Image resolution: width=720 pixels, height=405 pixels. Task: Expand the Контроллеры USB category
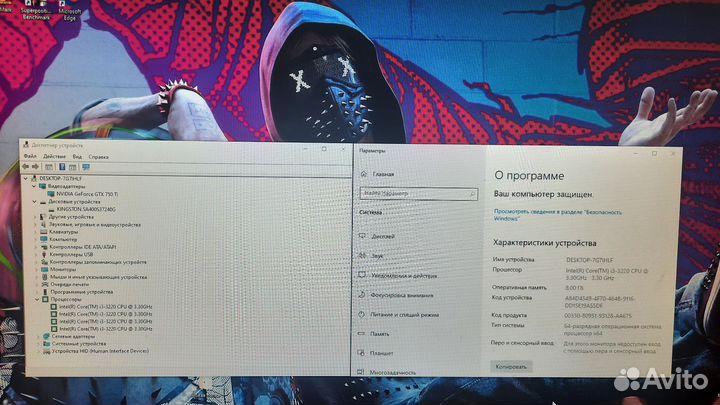point(36,254)
